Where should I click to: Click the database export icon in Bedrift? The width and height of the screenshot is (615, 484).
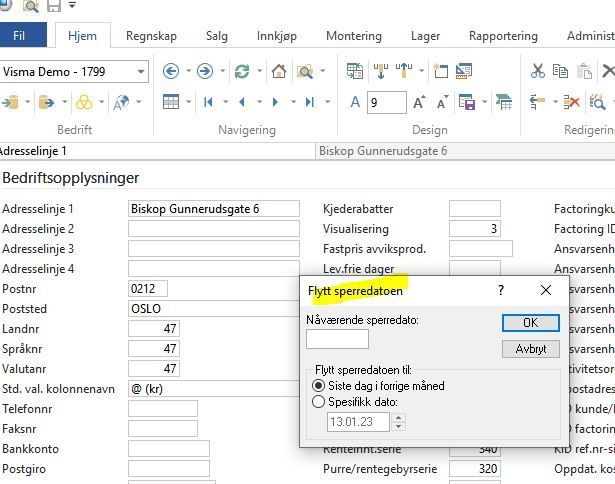click(x=46, y=102)
